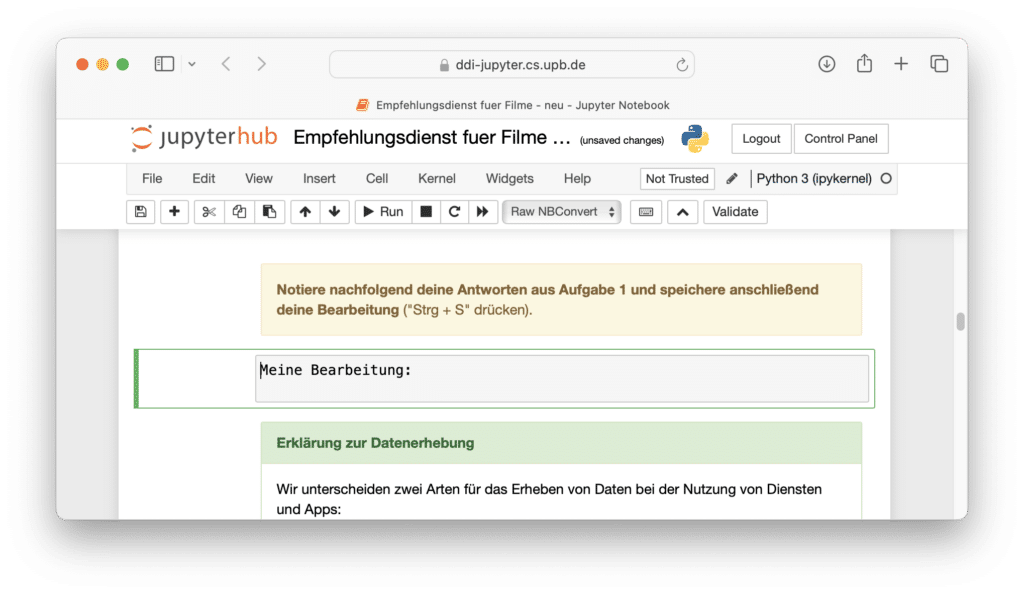Go forward with Safari's forward arrow

(261, 64)
